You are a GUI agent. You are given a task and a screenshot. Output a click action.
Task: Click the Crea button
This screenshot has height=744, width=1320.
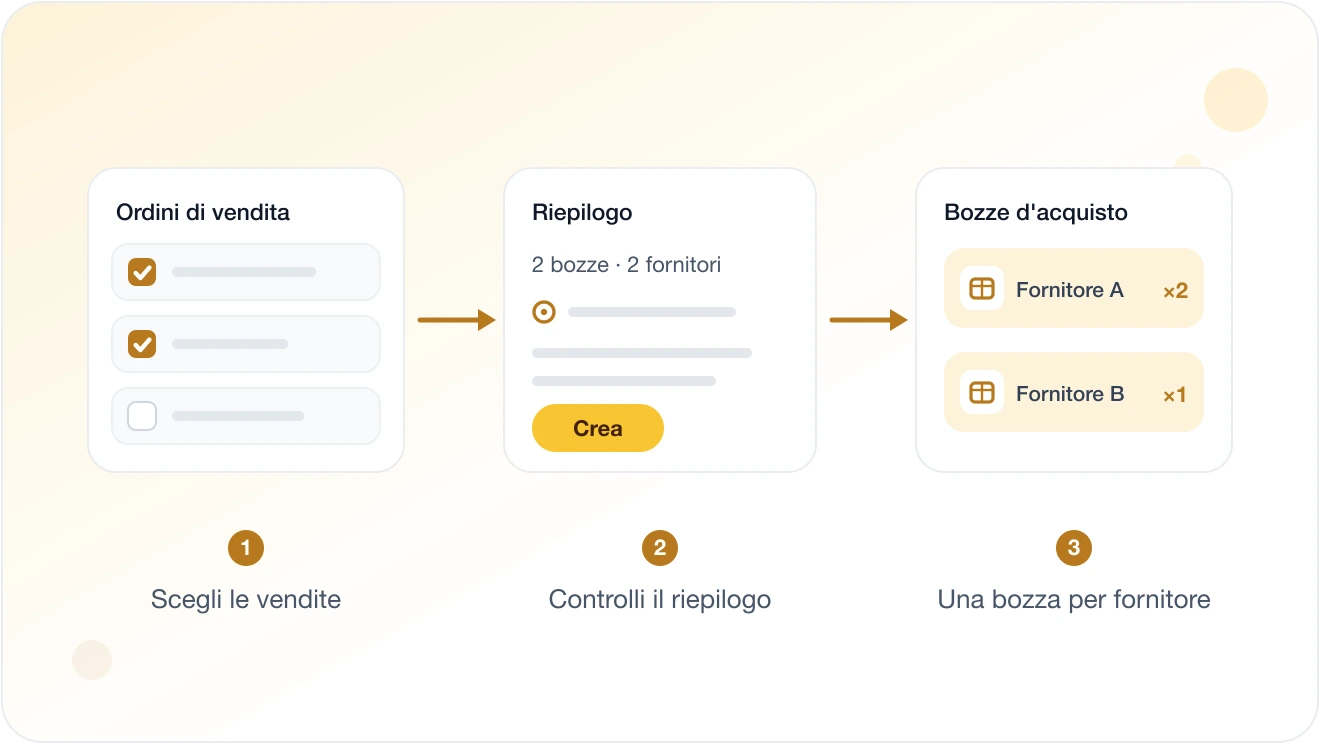598,428
